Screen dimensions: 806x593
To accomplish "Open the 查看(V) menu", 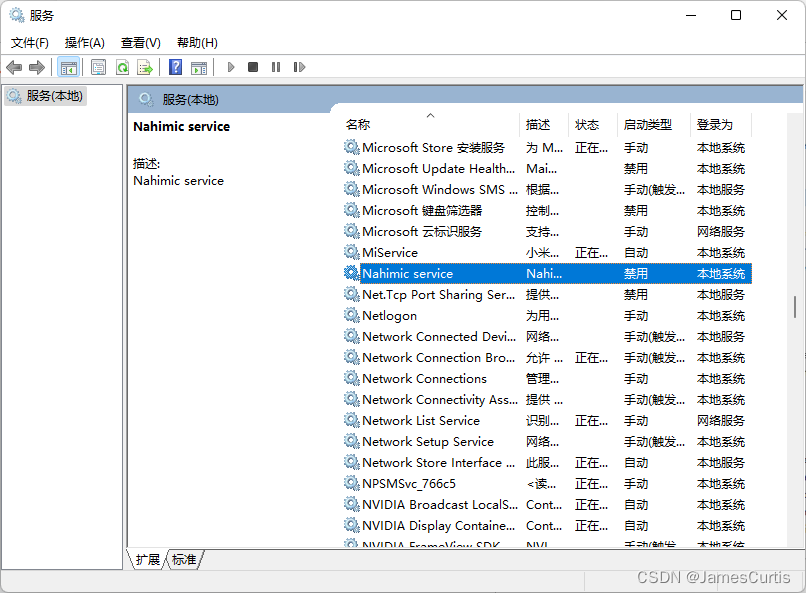I will coord(141,43).
